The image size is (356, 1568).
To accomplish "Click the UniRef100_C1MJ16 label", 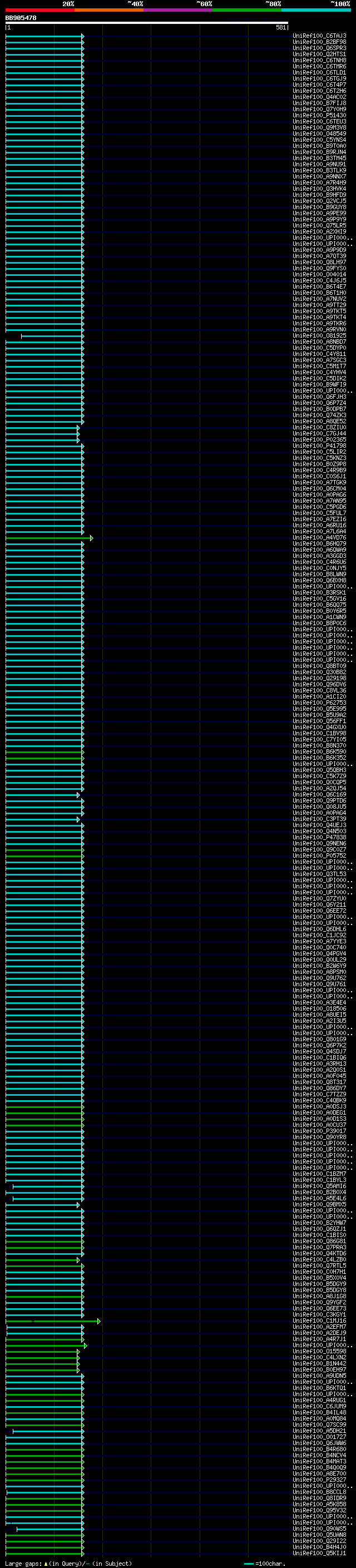I will (319, 1321).
